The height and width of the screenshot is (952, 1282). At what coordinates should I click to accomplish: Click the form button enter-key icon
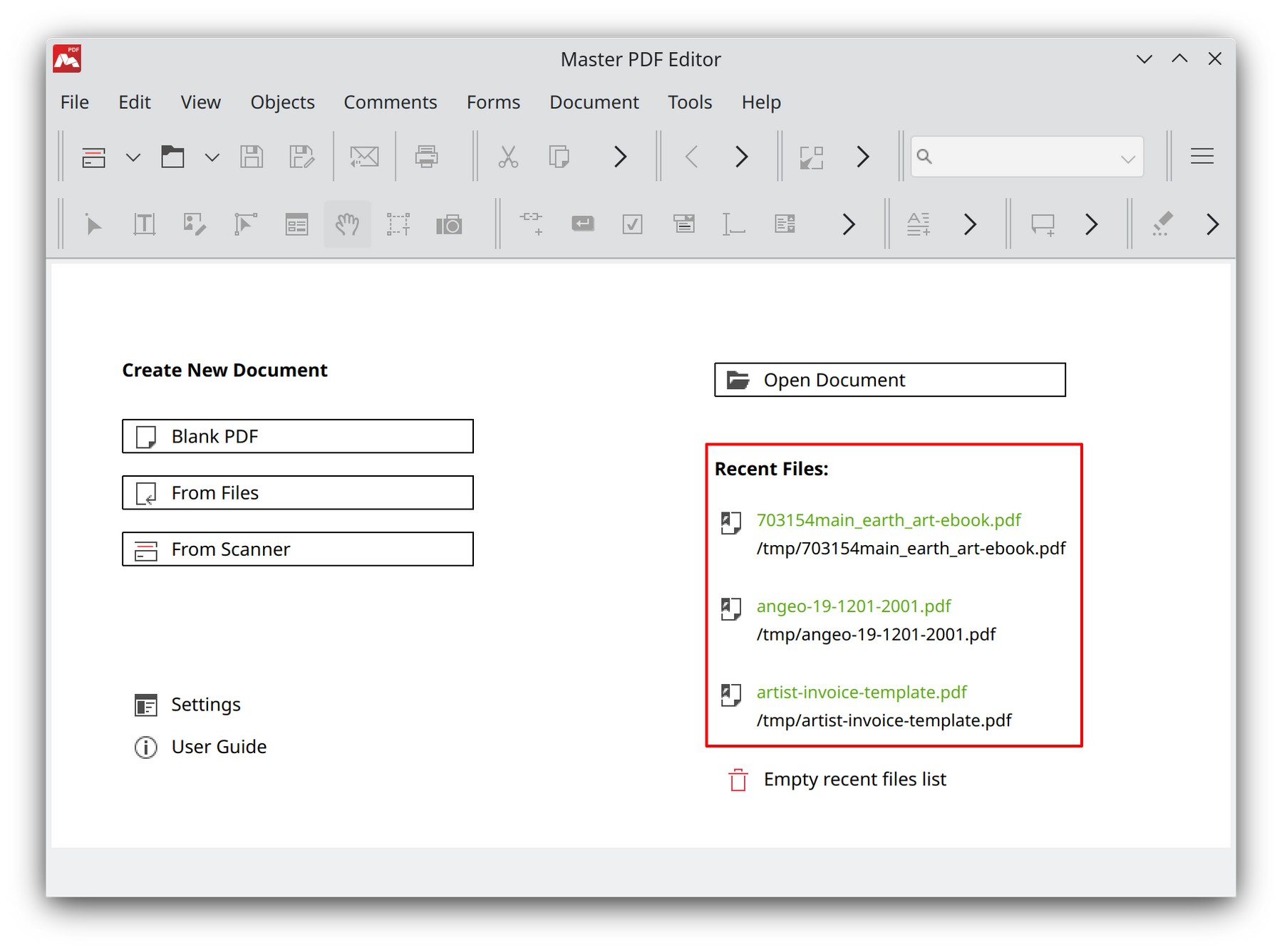[x=583, y=224]
